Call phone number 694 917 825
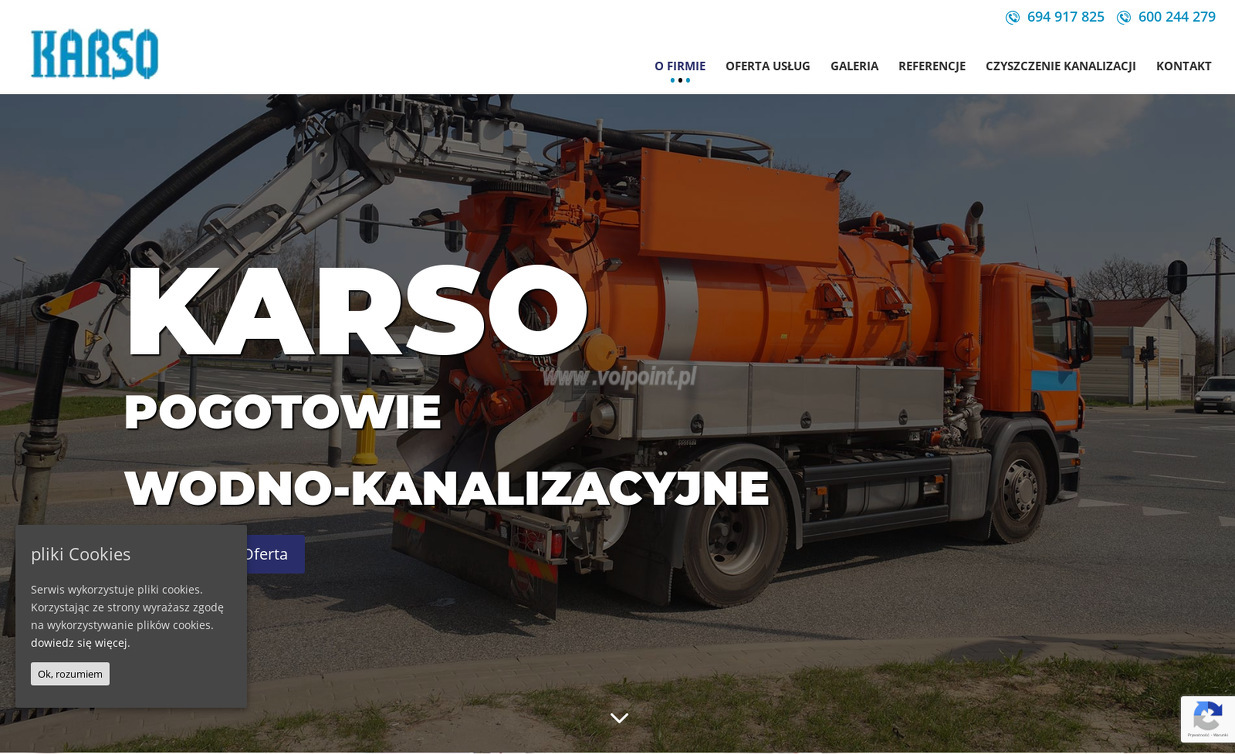 pyautogui.click(x=1066, y=17)
